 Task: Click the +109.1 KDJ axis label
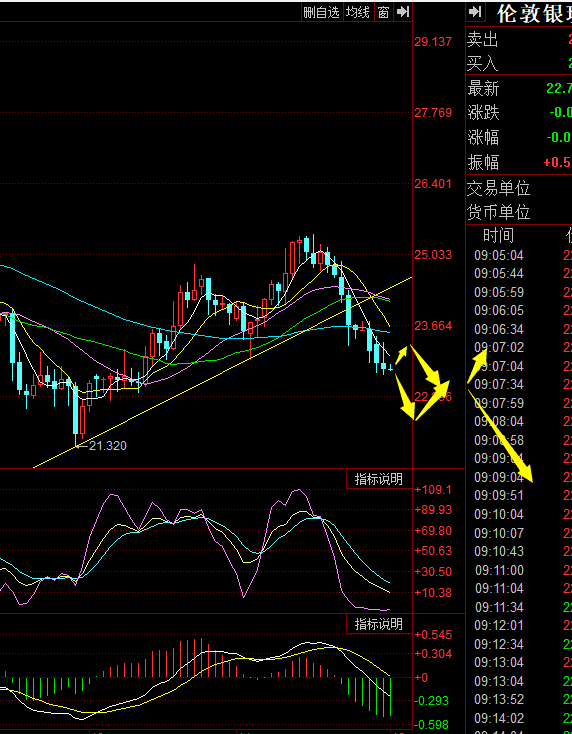pos(433,490)
